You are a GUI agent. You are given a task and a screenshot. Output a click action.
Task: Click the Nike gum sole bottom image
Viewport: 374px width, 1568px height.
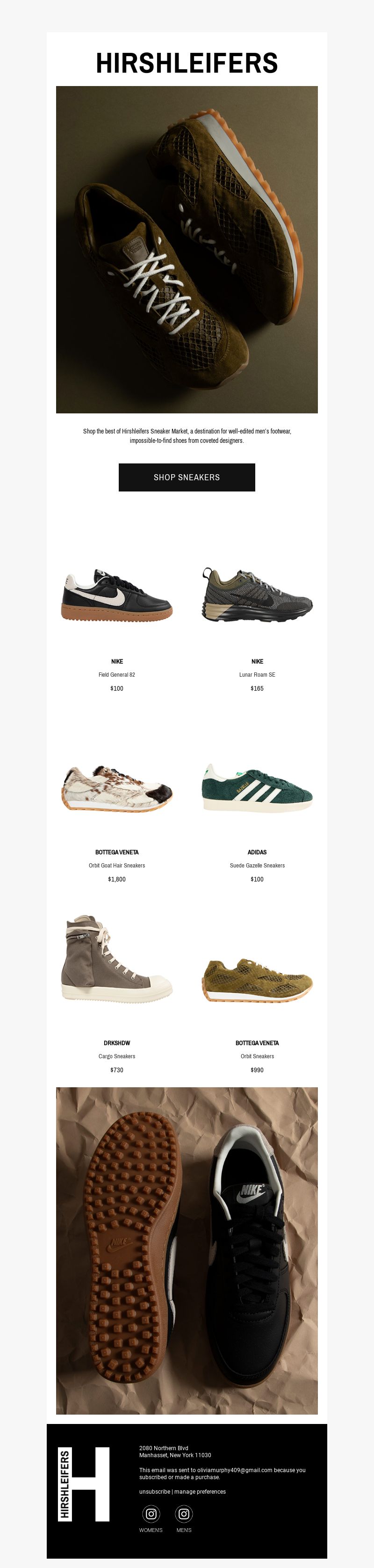[187, 1250]
